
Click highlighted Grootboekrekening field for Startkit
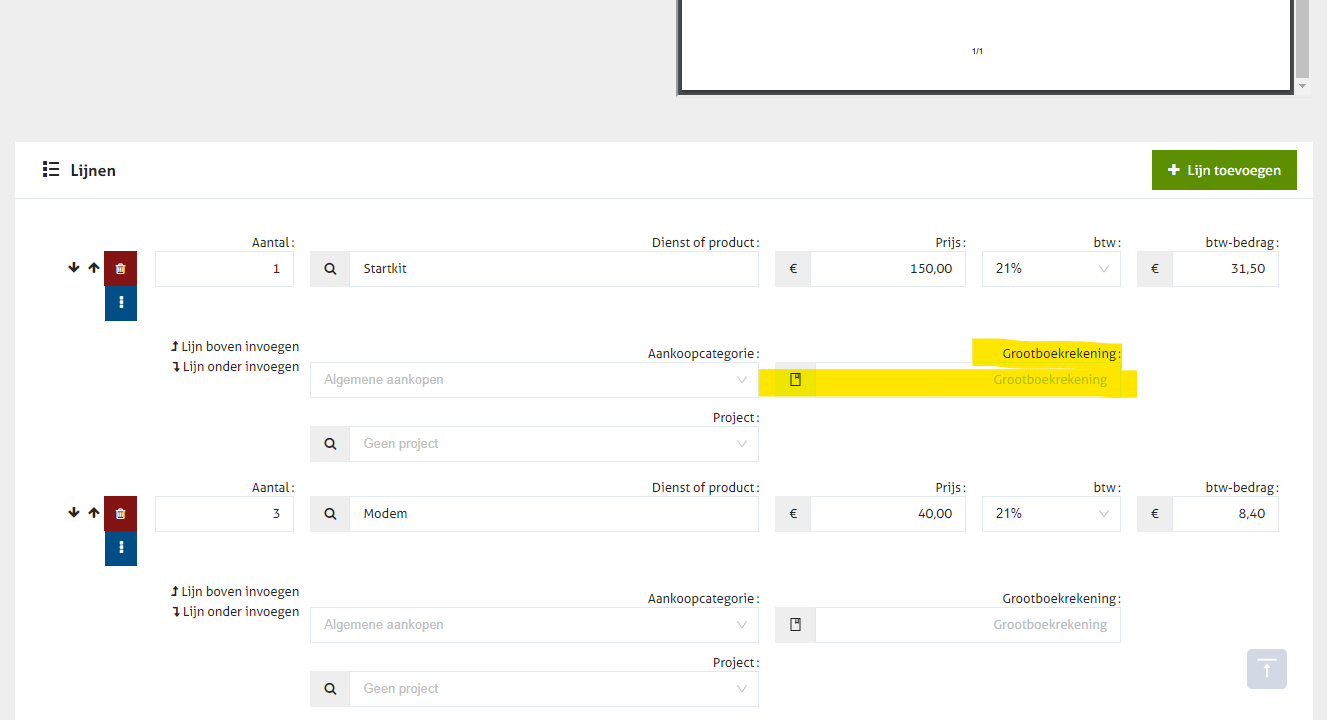967,380
